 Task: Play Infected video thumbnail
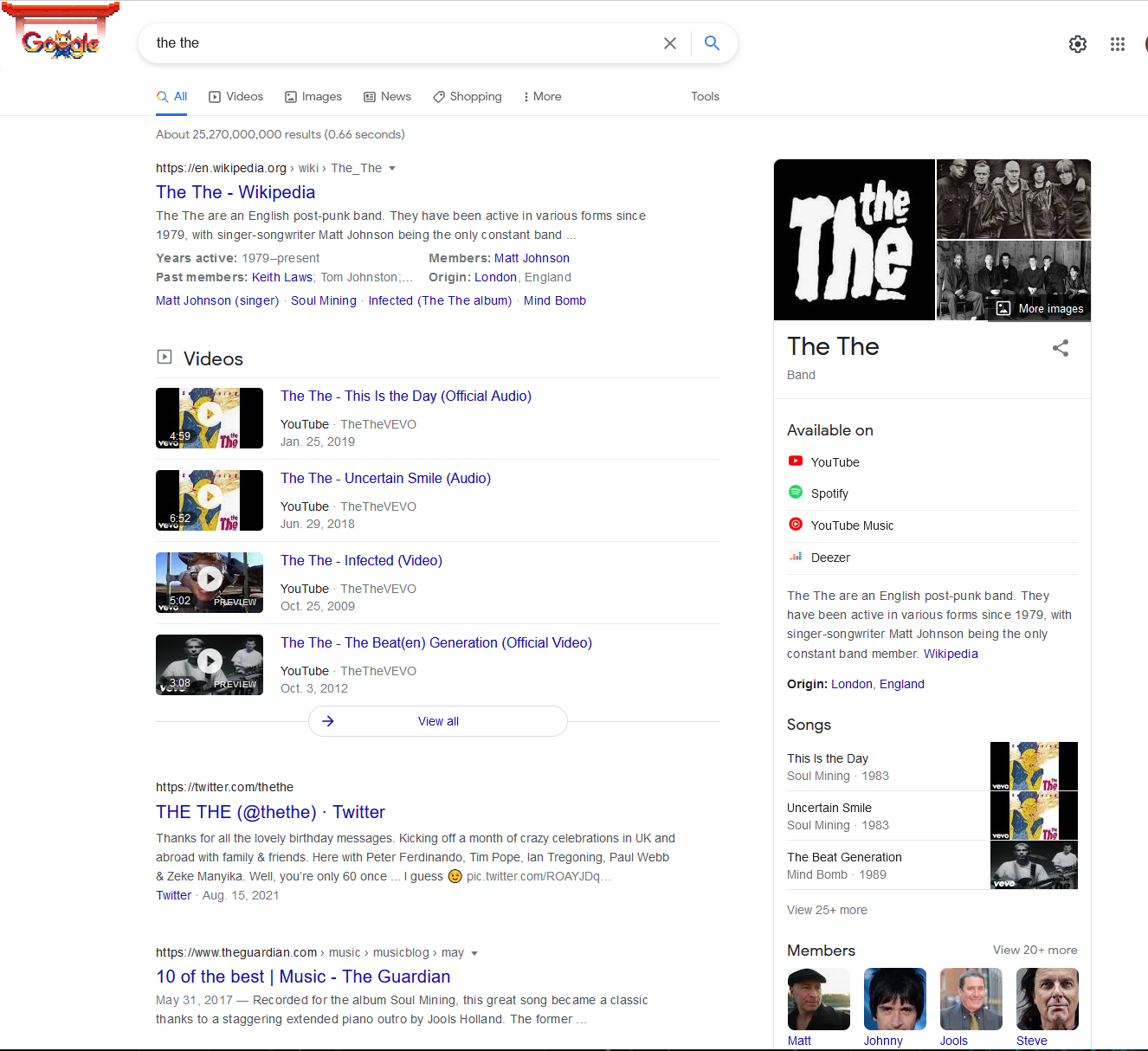click(210, 583)
